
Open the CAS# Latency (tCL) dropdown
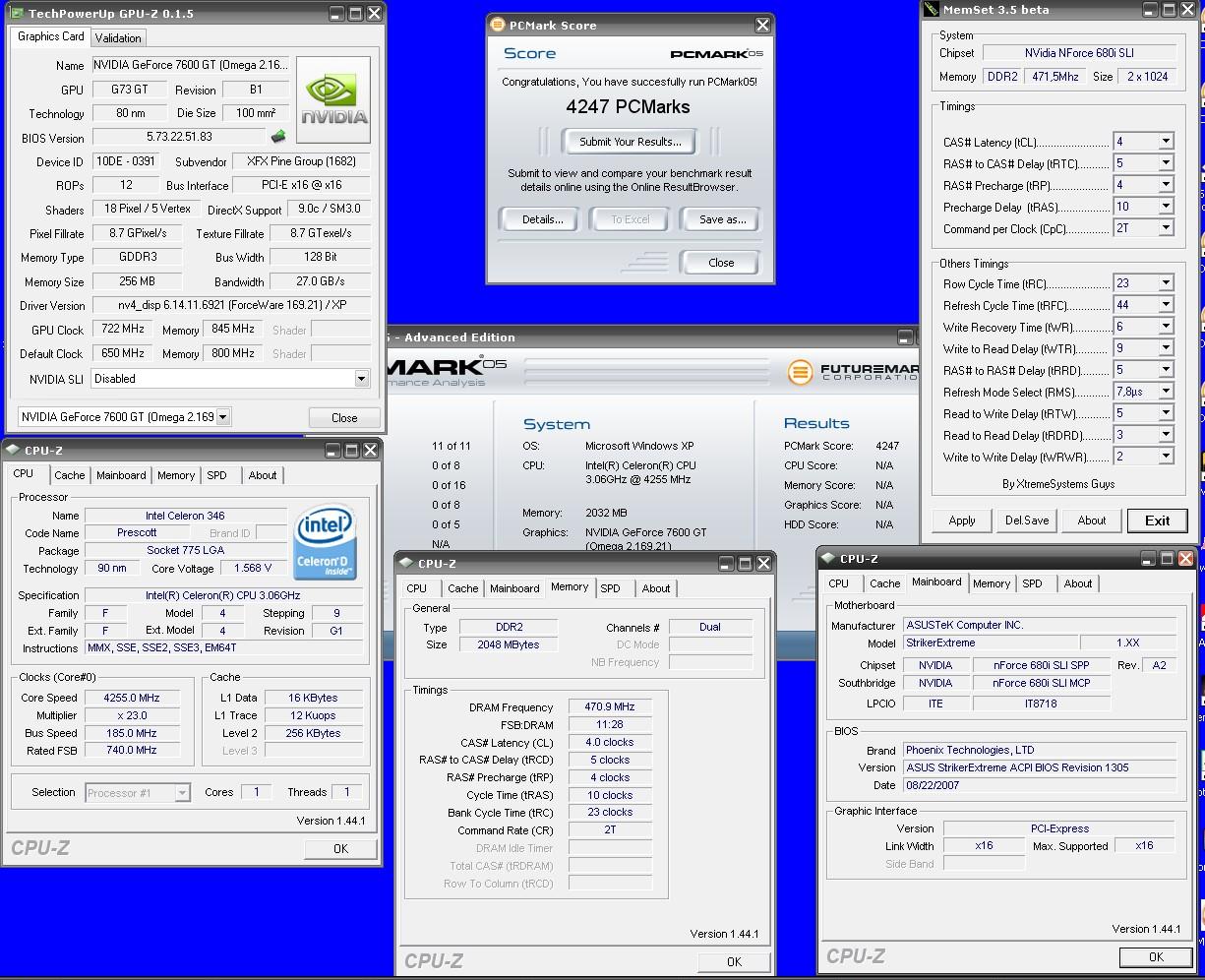pos(1166,142)
